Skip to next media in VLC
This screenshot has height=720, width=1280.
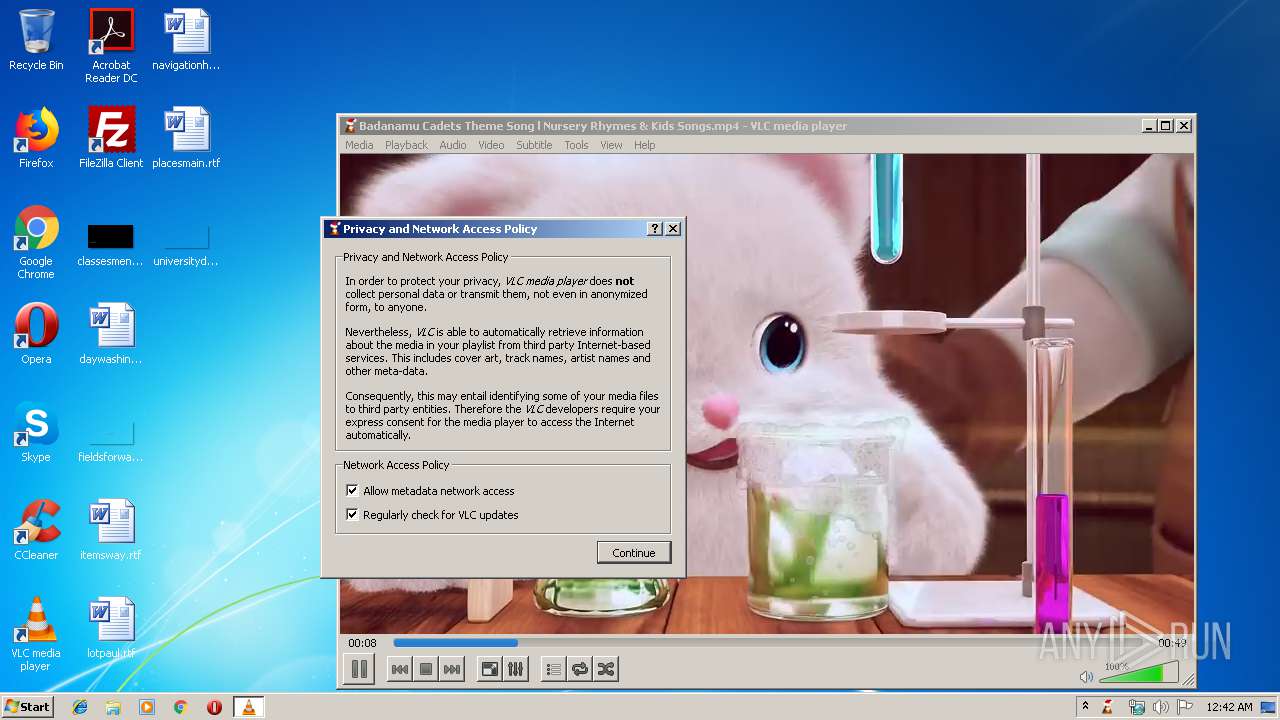(x=452, y=669)
